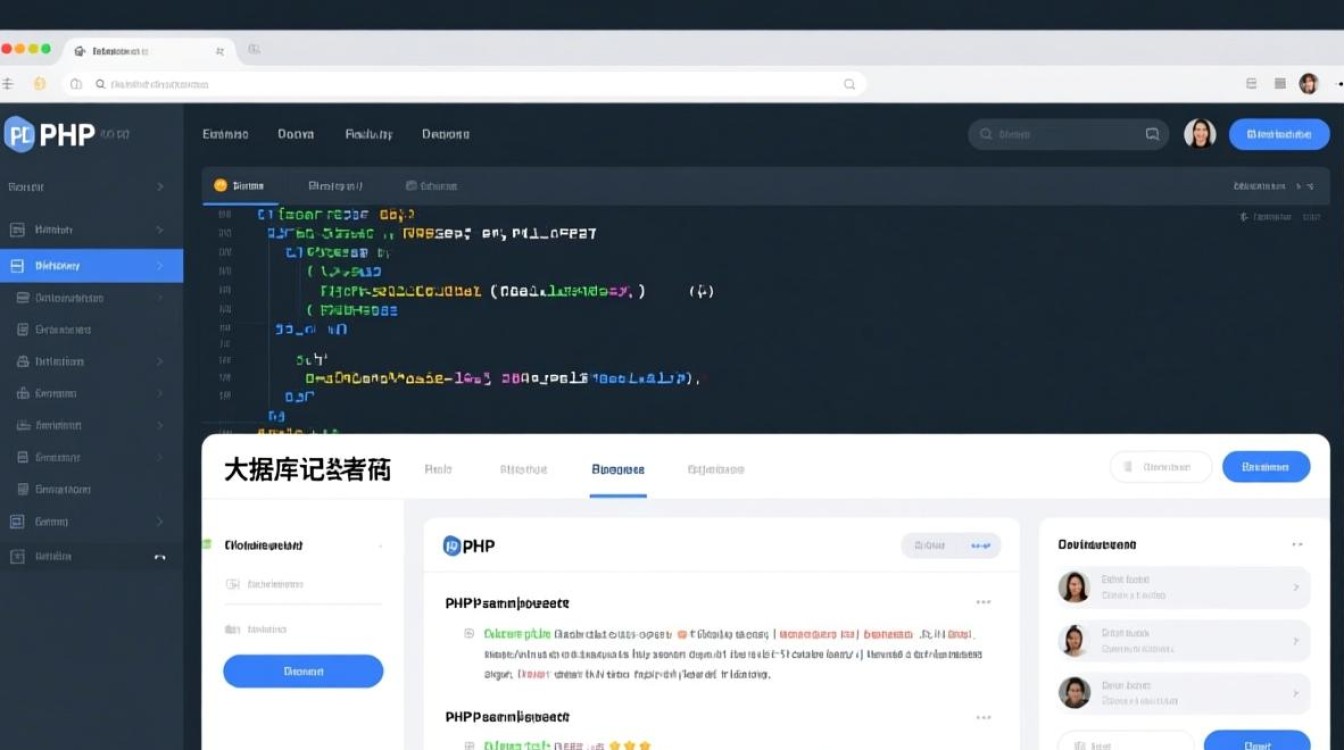The image size is (1344, 750).
Task: Toggle the checkbox beside the first modal list entry
Action: (467, 631)
